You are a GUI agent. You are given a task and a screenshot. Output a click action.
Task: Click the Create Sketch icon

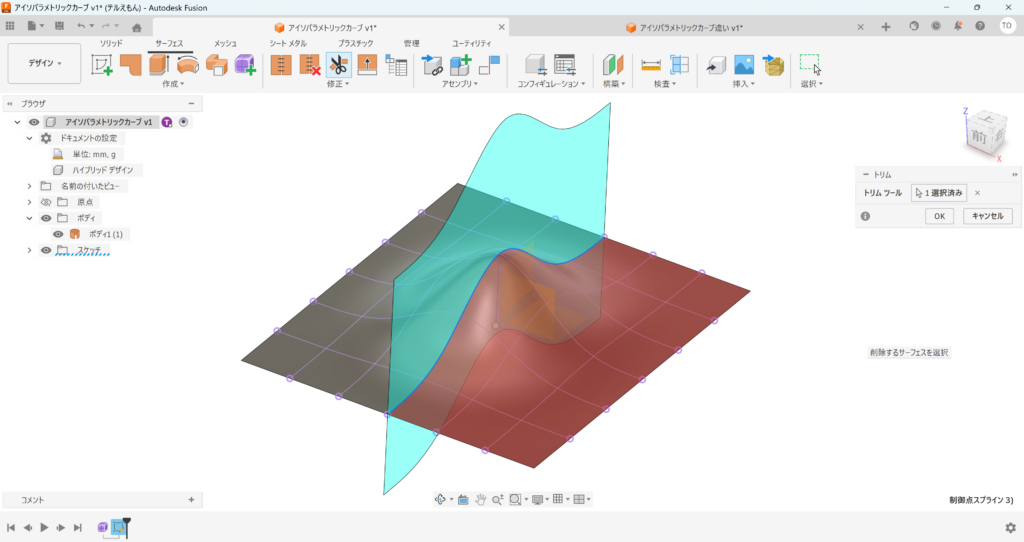pos(103,65)
